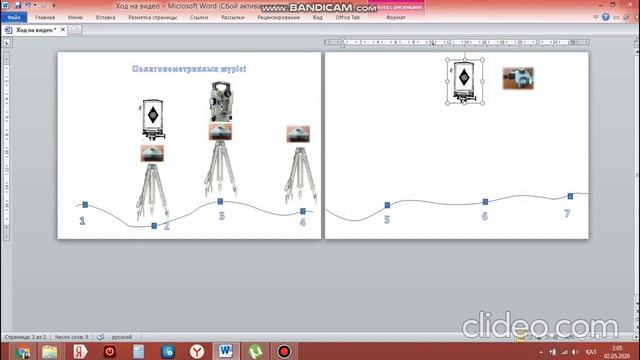Click the number label '5' on page two

387,220
